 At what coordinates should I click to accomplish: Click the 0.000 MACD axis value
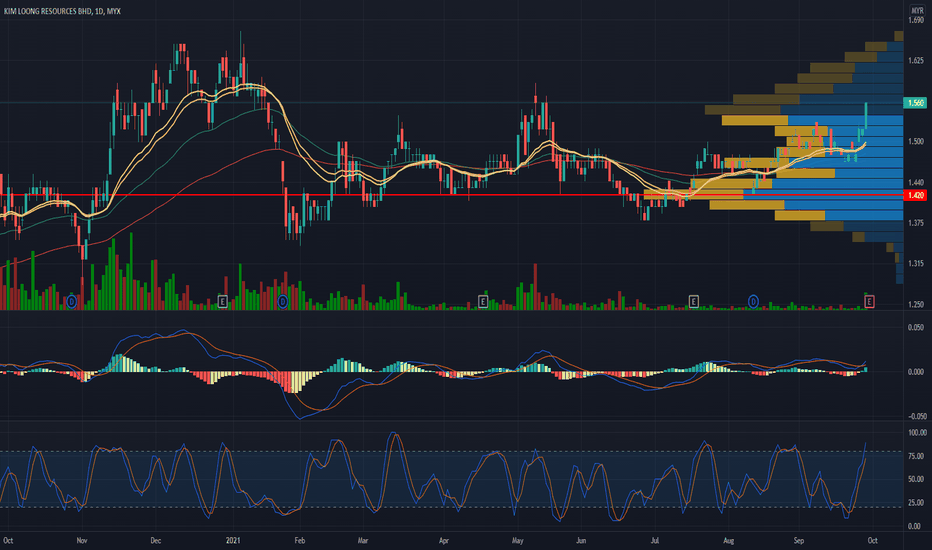(916, 372)
